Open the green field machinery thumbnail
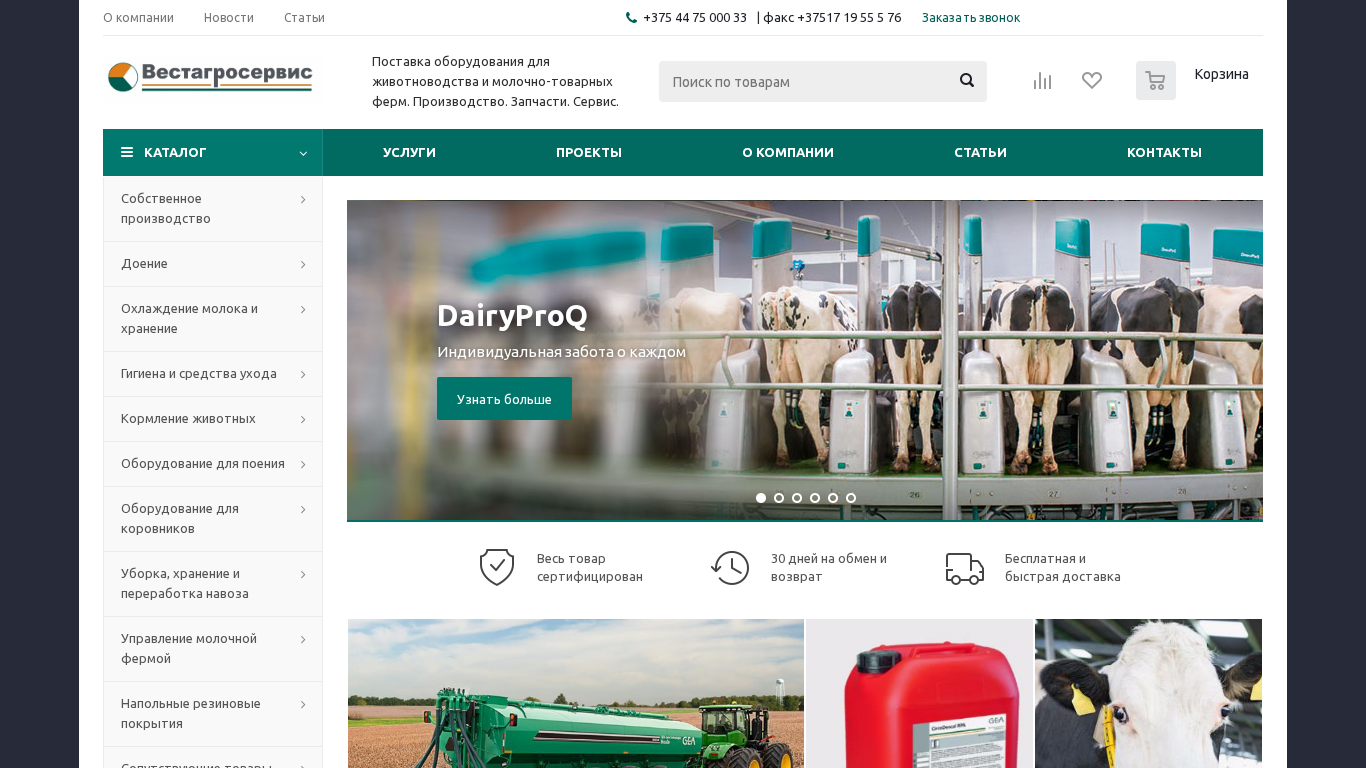The height and width of the screenshot is (768, 1366). (576, 693)
